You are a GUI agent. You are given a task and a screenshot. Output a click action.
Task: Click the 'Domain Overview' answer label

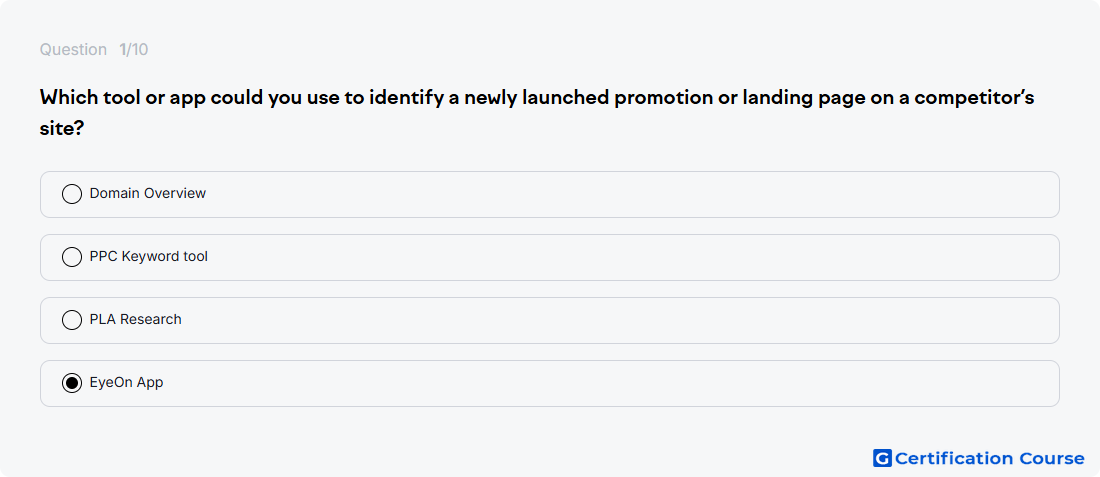[x=147, y=193]
